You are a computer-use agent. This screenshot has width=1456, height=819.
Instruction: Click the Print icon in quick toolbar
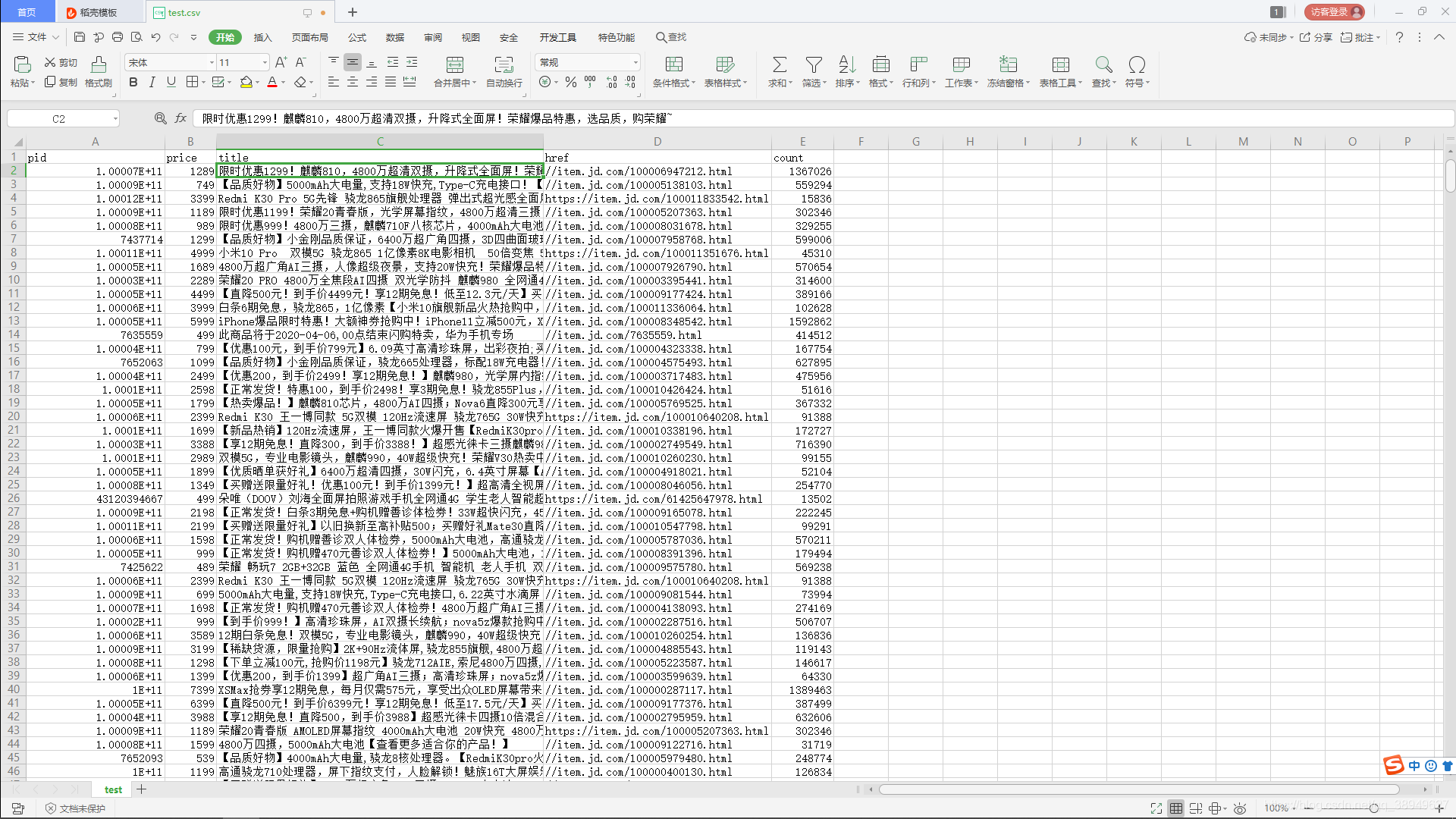click(118, 37)
